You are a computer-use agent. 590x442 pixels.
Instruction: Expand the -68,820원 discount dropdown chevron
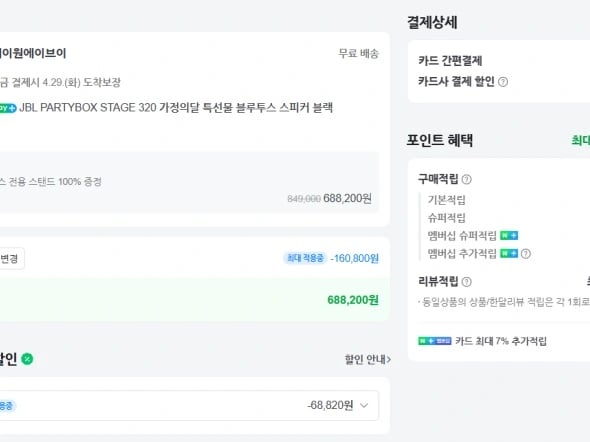click(364, 406)
